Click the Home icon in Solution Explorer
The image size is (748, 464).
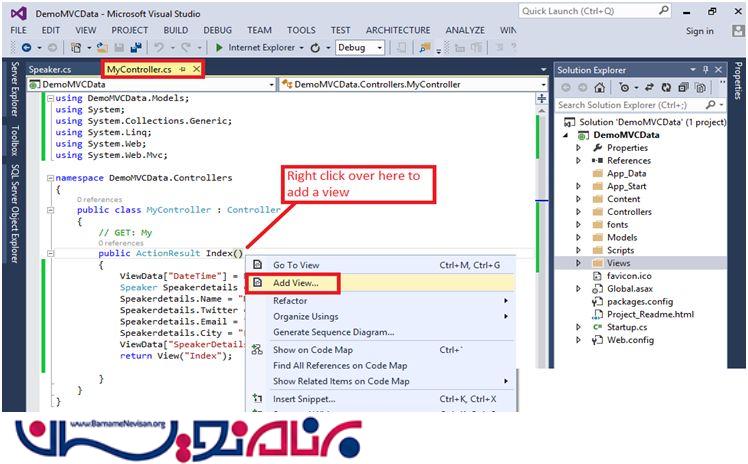[x=599, y=88]
